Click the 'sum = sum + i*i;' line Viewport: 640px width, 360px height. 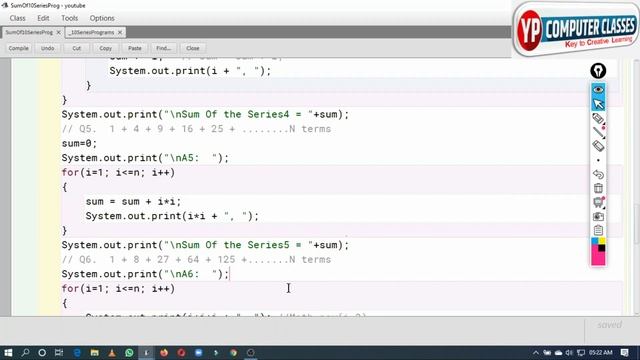(133, 202)
